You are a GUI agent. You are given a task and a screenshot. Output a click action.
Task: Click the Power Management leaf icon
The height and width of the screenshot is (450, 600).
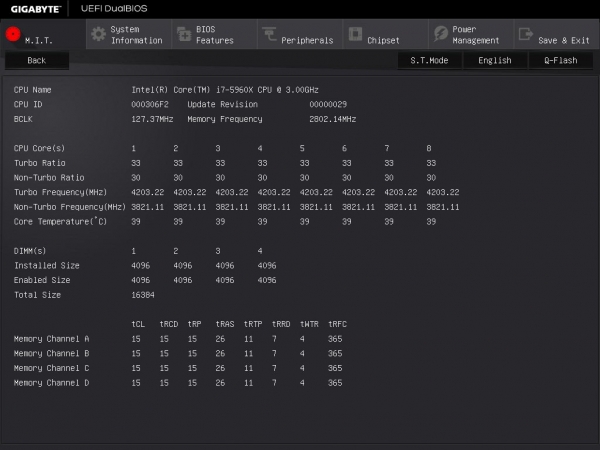[441, 34]
